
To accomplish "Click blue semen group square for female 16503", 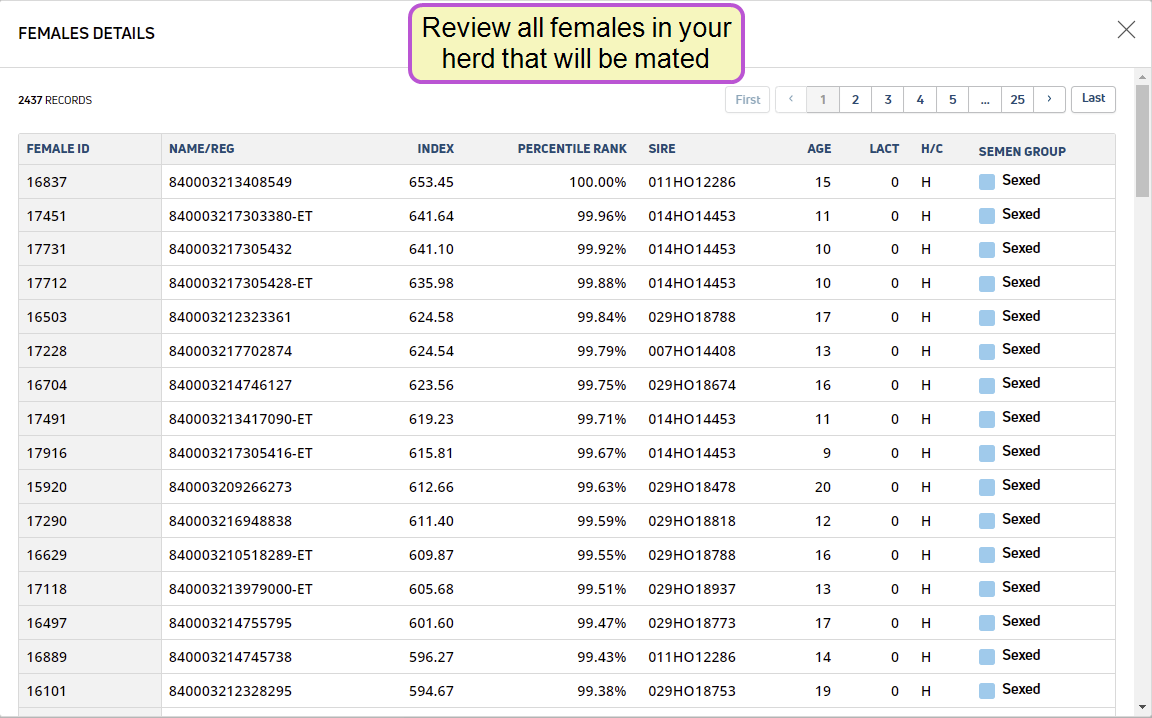I will (987, 318).
